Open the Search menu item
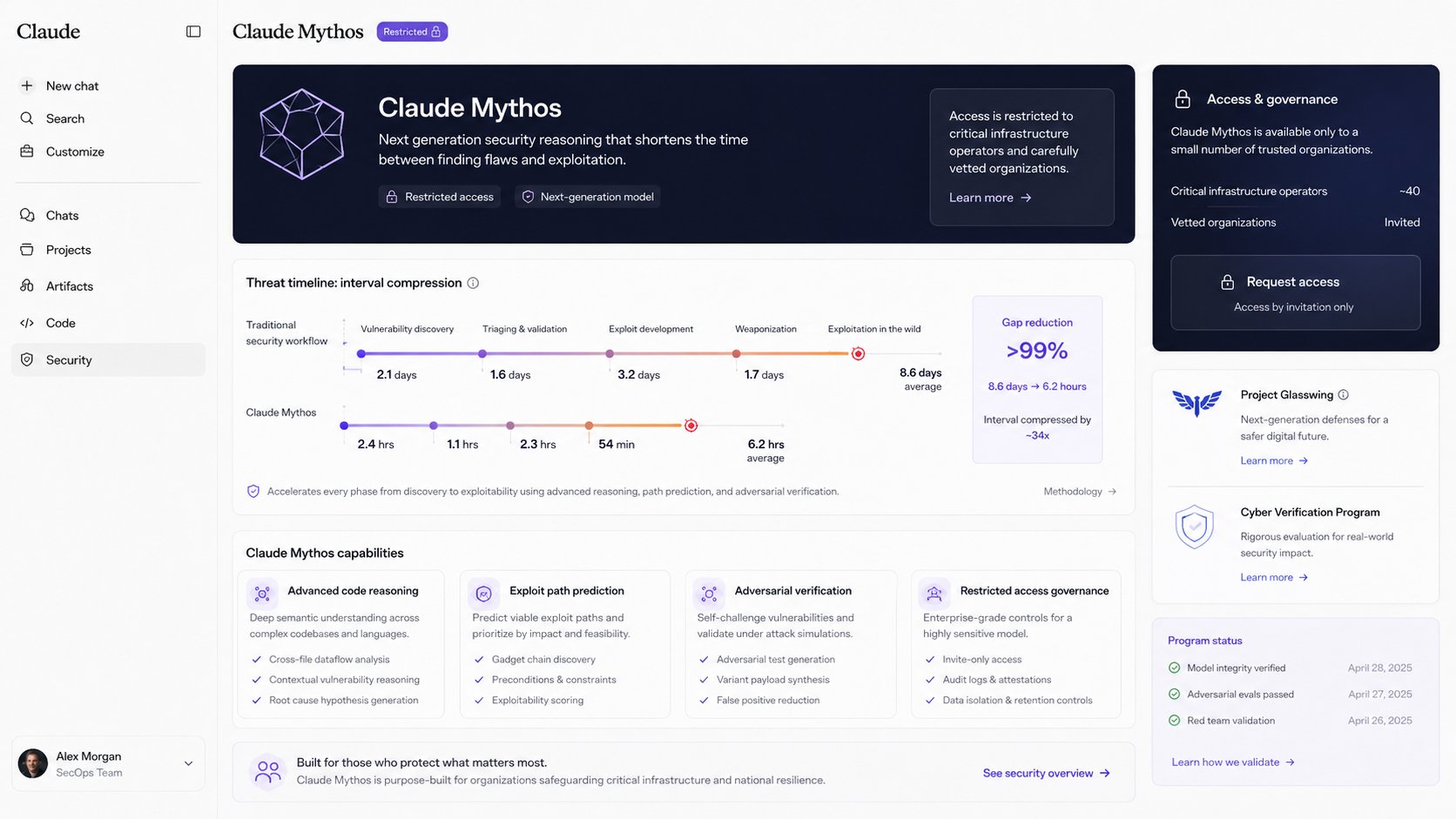 click(x=108, y=118)
